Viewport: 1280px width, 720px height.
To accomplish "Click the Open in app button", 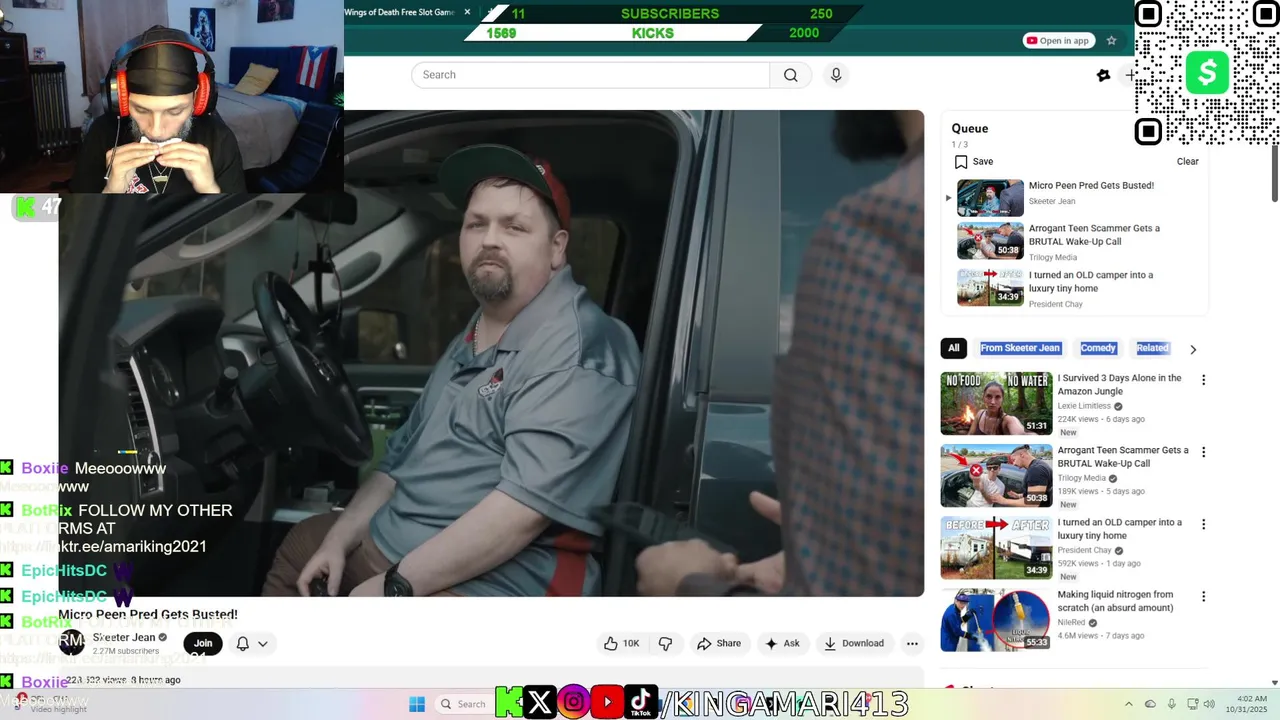I will click(x=1059, y=41).
